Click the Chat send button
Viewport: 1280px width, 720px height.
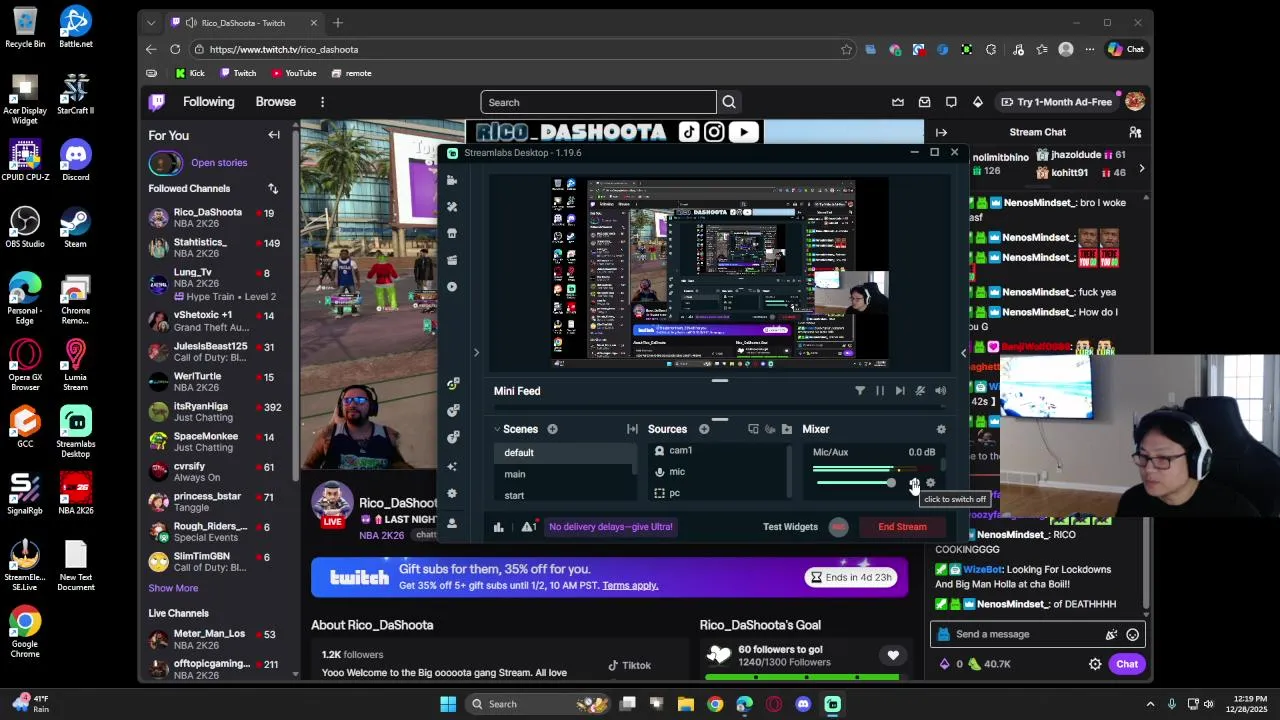pyautogui.click(x=1127, y=664)
